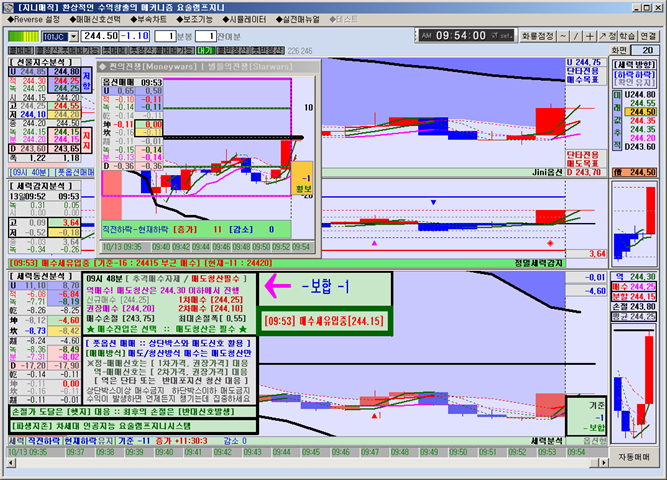Select the tilde curve drawing tool
This screenshot has width=667, height=480.
[563, 37]
